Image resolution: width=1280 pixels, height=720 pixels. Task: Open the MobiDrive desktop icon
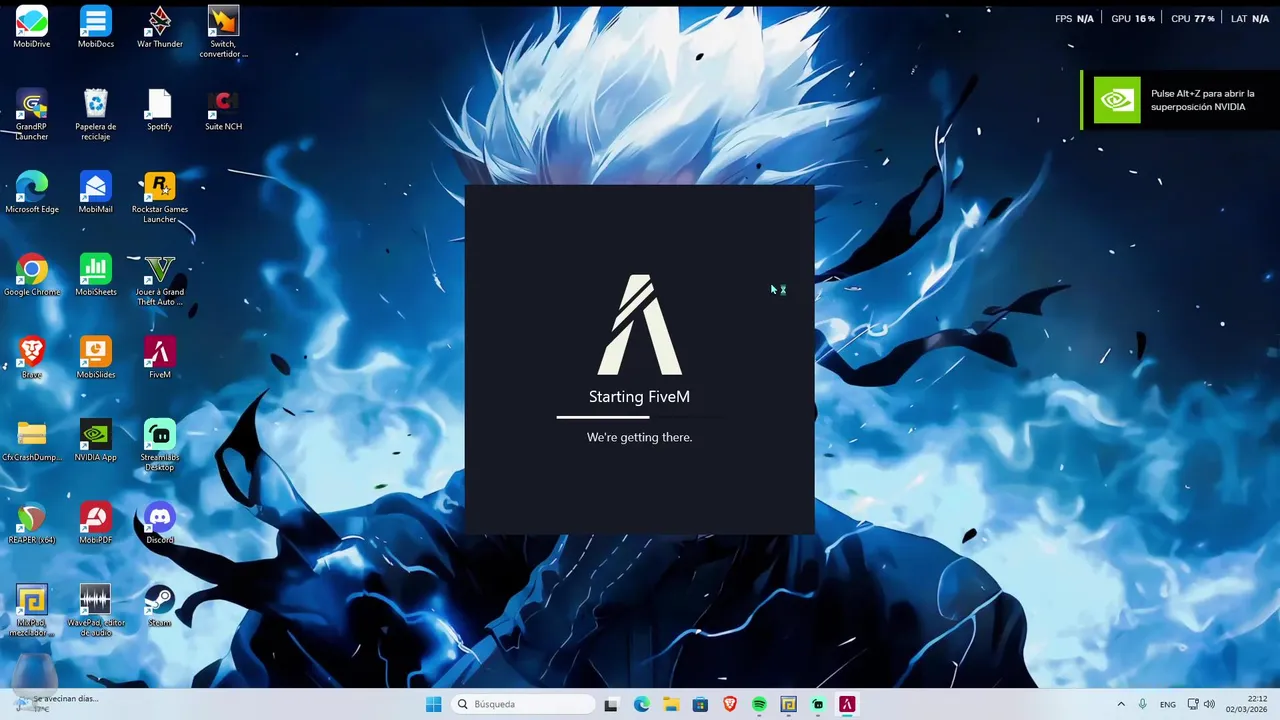click(32, 27)
